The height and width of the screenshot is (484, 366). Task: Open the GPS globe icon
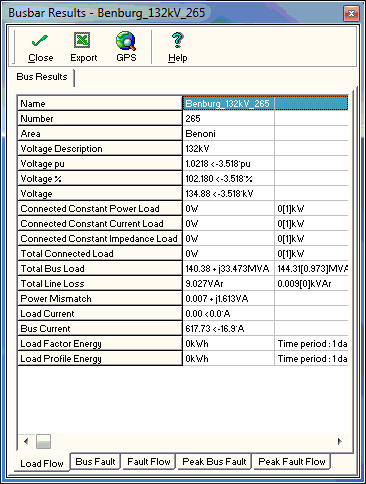[126, 40]
